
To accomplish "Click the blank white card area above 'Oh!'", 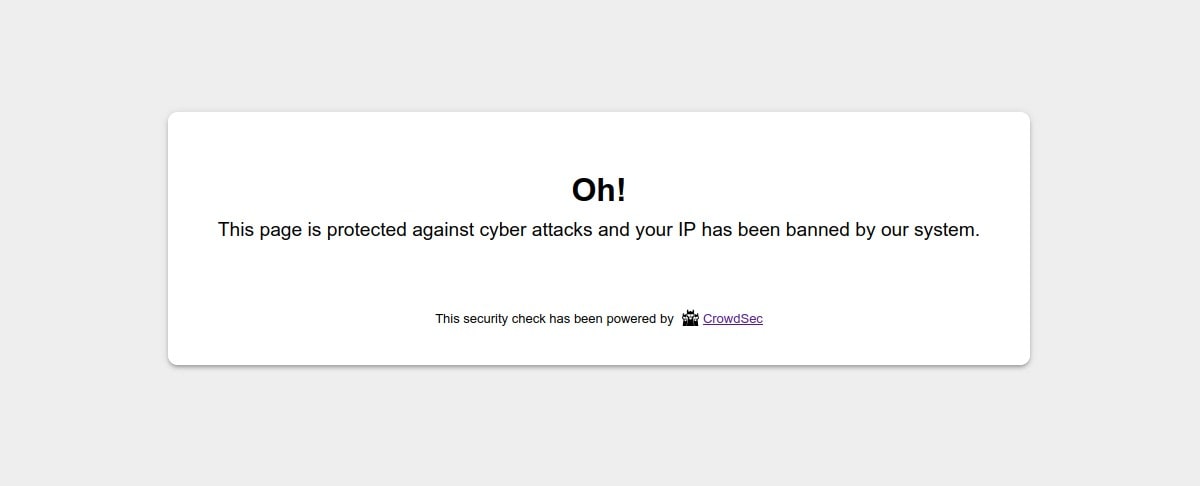I will pos(599,140).
